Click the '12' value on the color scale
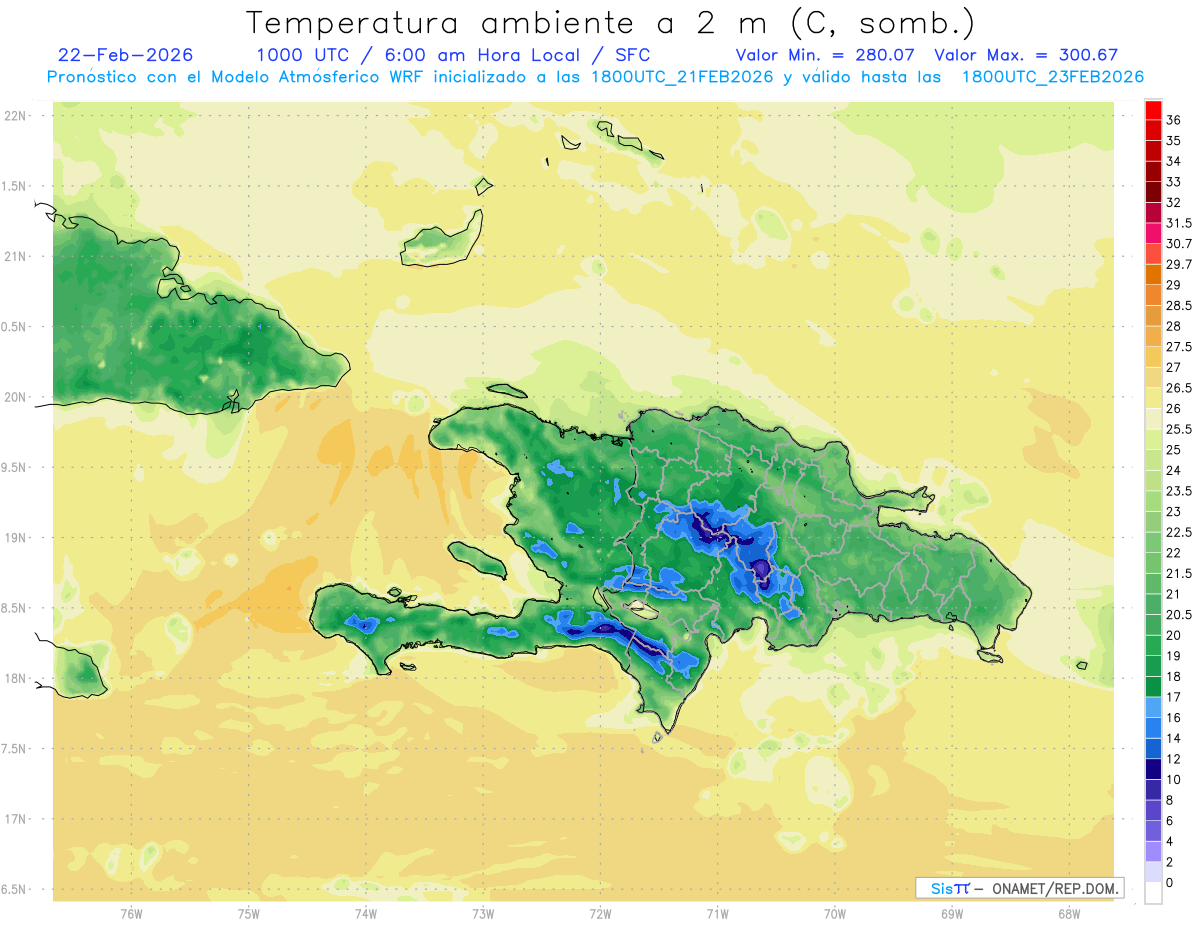 [1174, 759]
